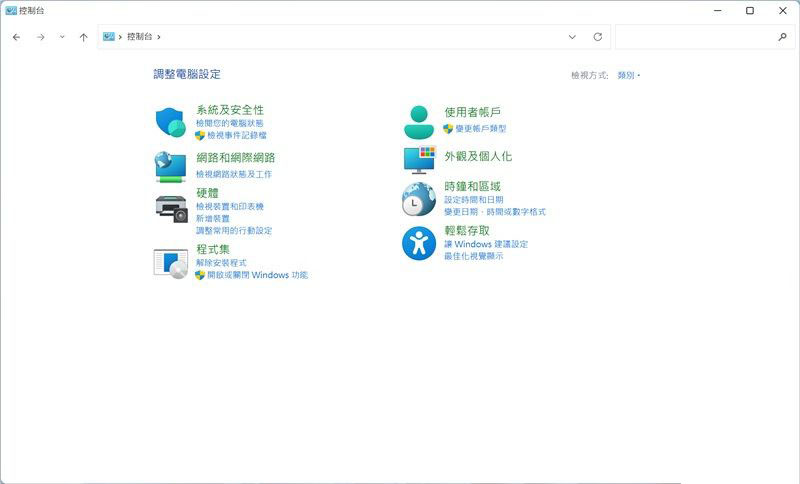The width and height of the screenshot is (800, 484).
Task: Open 解除安裝程式 link
Action: [x=221, y=262]
